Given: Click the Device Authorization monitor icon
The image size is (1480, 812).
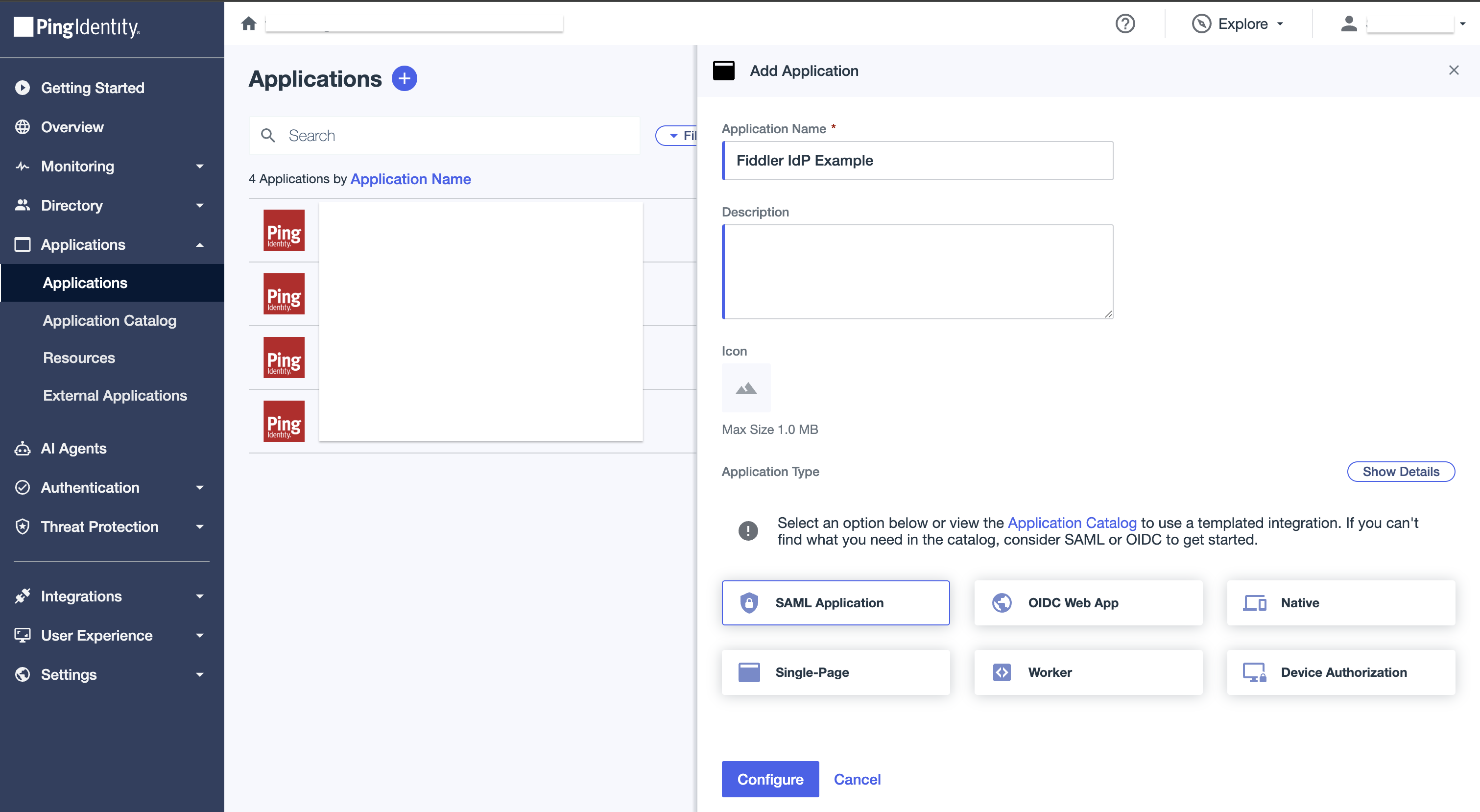Looking at the screenshot, I should 1254,672.
